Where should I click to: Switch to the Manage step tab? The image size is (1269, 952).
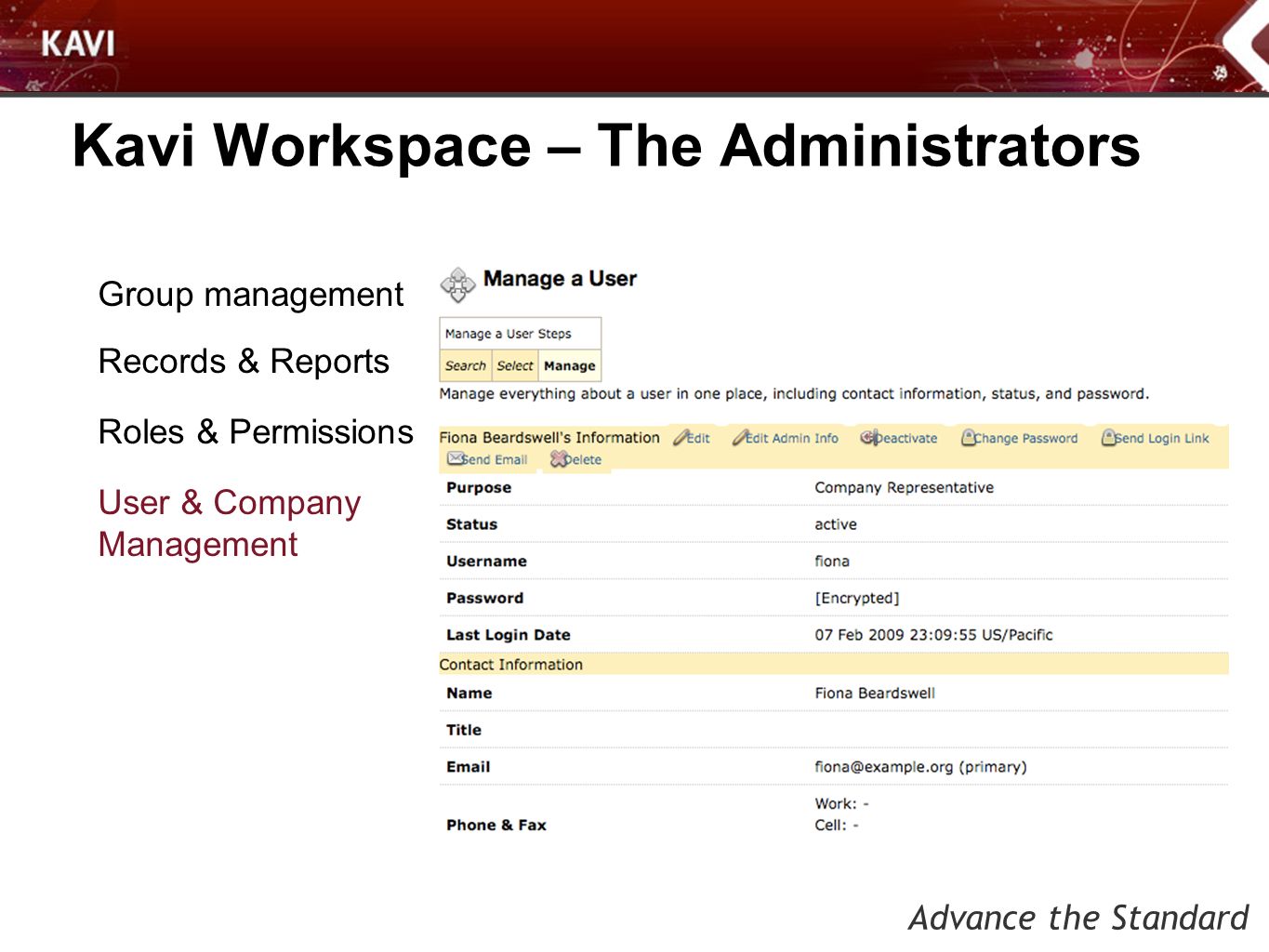[x=569, y=365]
